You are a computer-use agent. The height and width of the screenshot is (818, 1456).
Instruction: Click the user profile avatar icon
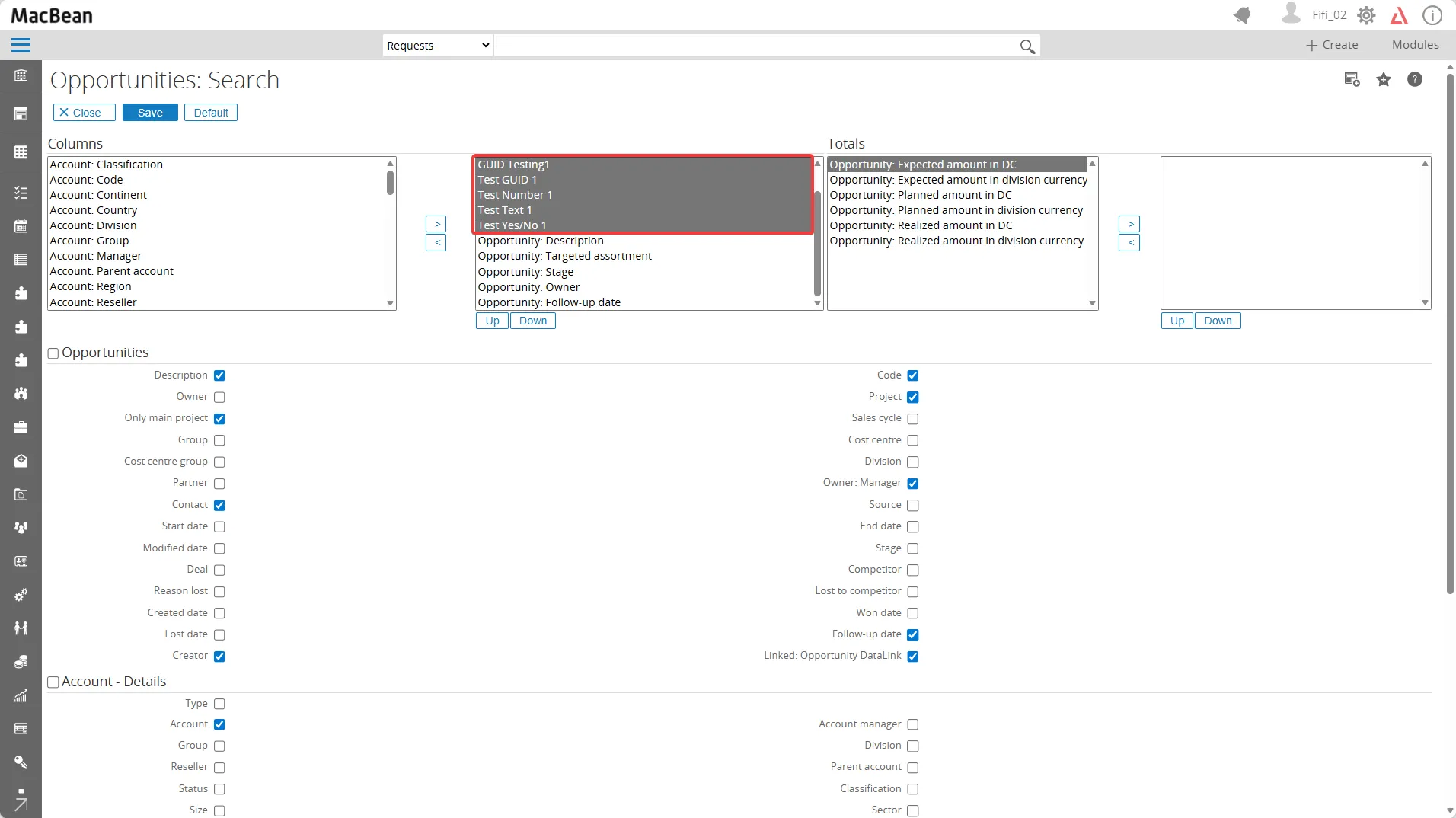[1291, 14]
